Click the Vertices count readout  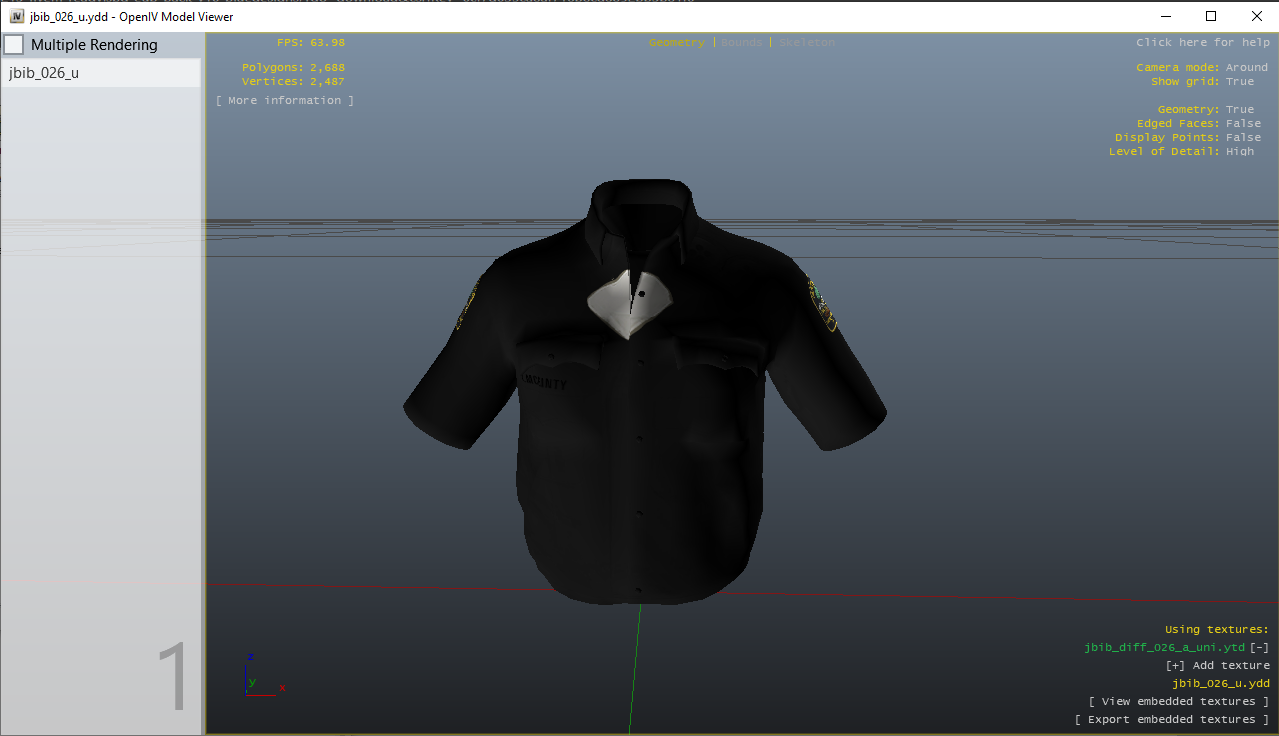pyautogui.click(x=293, y=82)
